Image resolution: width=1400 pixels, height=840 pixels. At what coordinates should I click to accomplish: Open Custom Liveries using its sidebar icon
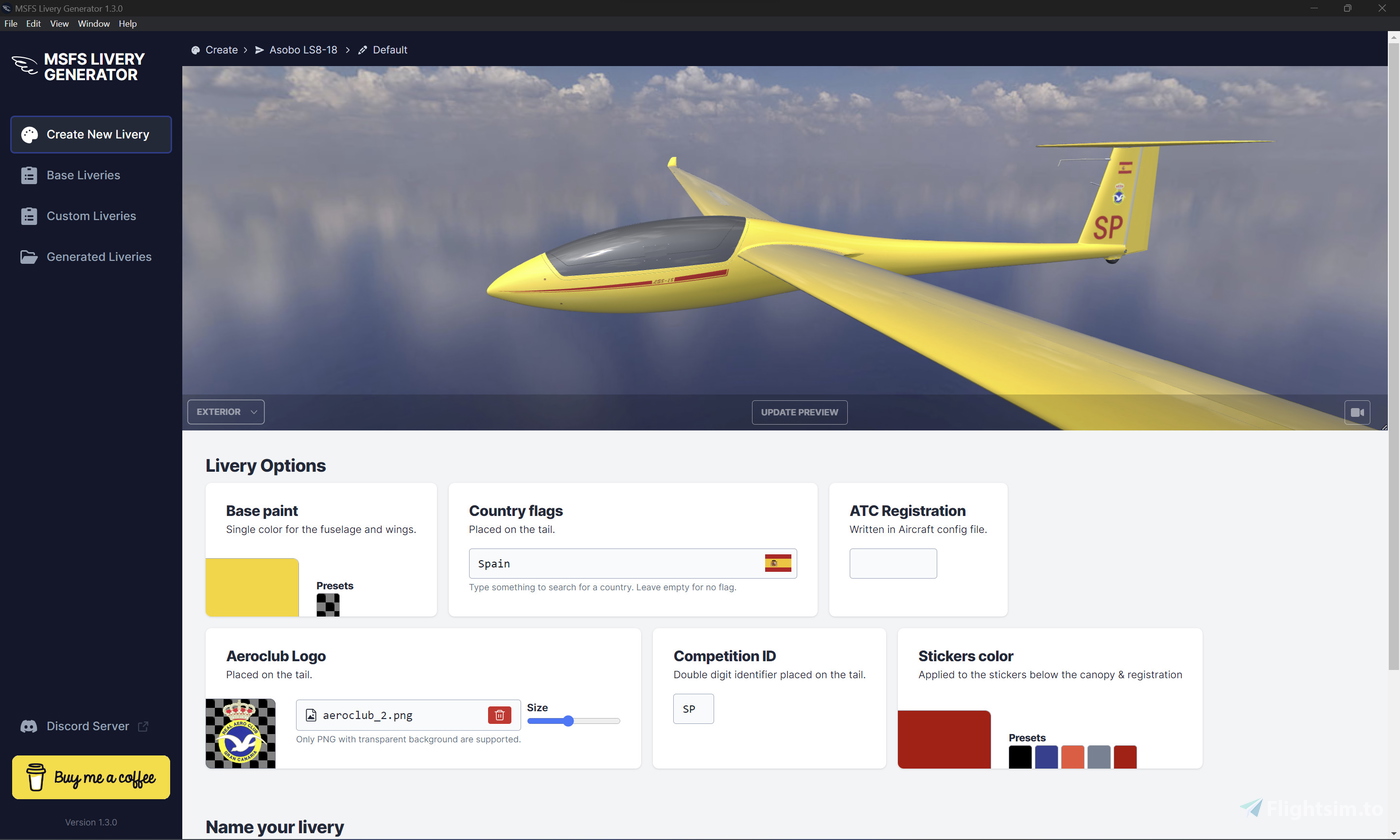pos(29,216)
